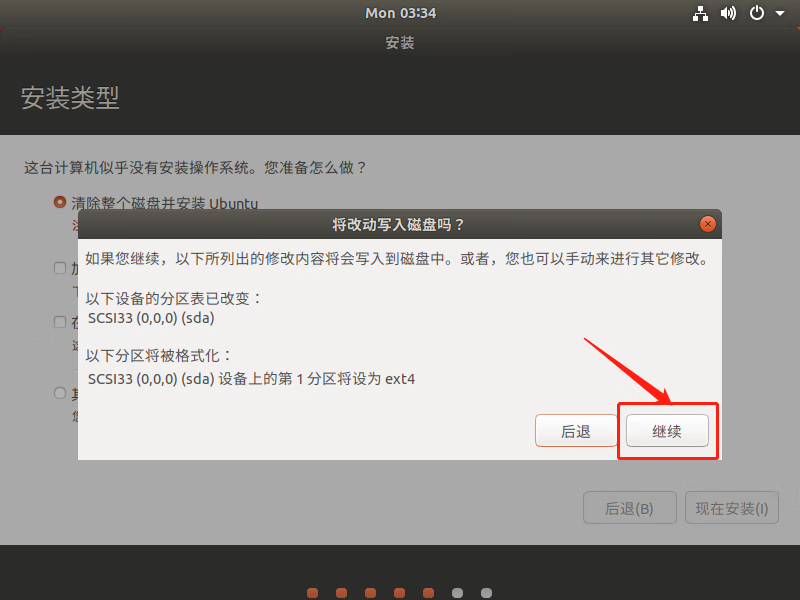The height and width of the screenshot is (600, 800).
Task: Click the first orange progress dot
Action: pyautogui.click(x=313, y=592)
